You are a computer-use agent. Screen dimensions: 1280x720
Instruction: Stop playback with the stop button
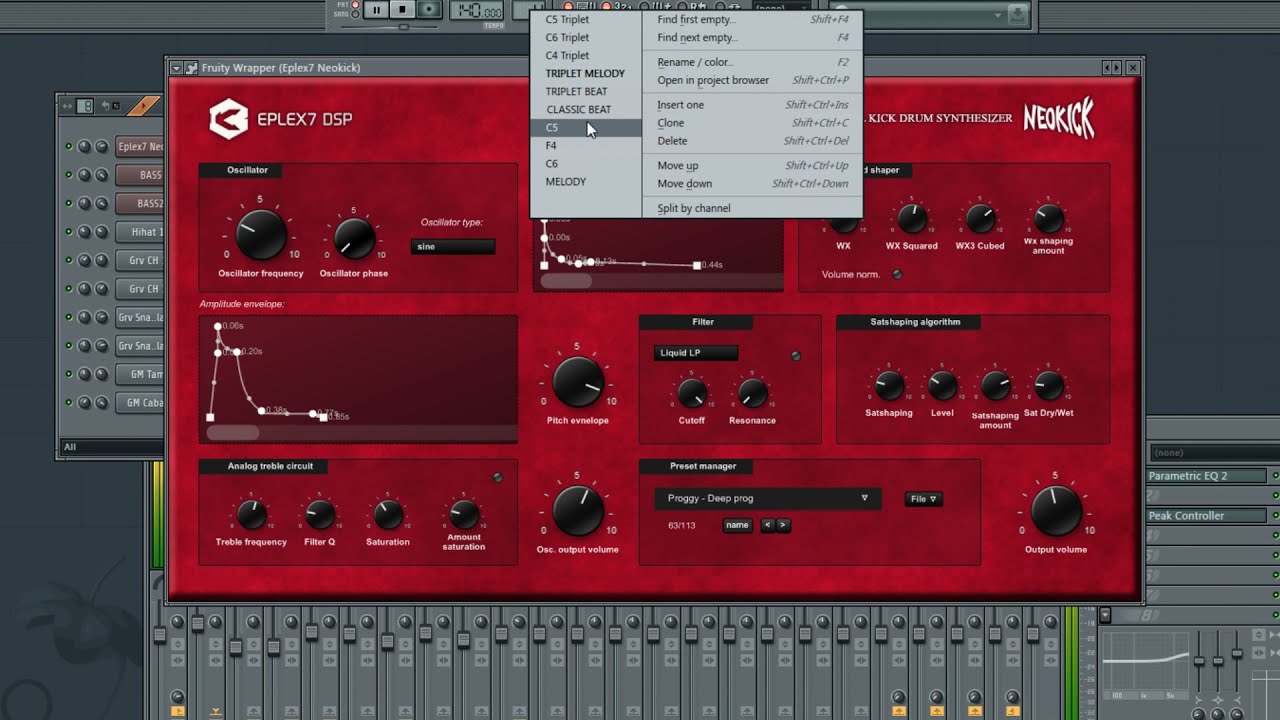point(402,10)
